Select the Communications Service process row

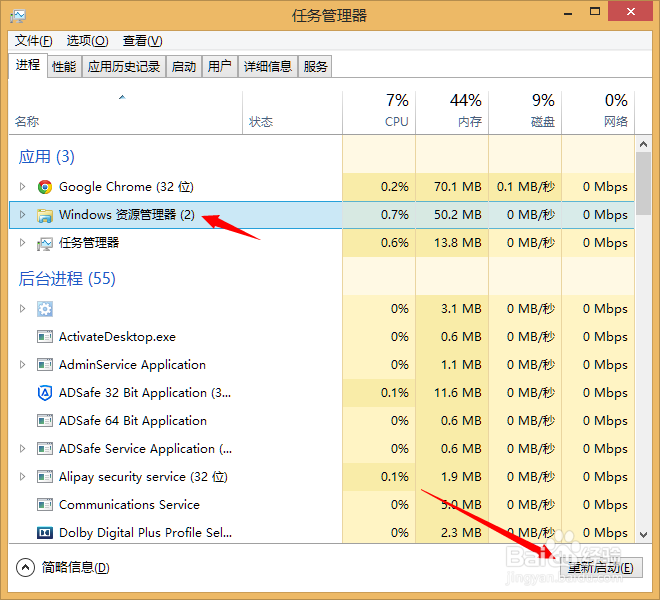tap(322, 504)
